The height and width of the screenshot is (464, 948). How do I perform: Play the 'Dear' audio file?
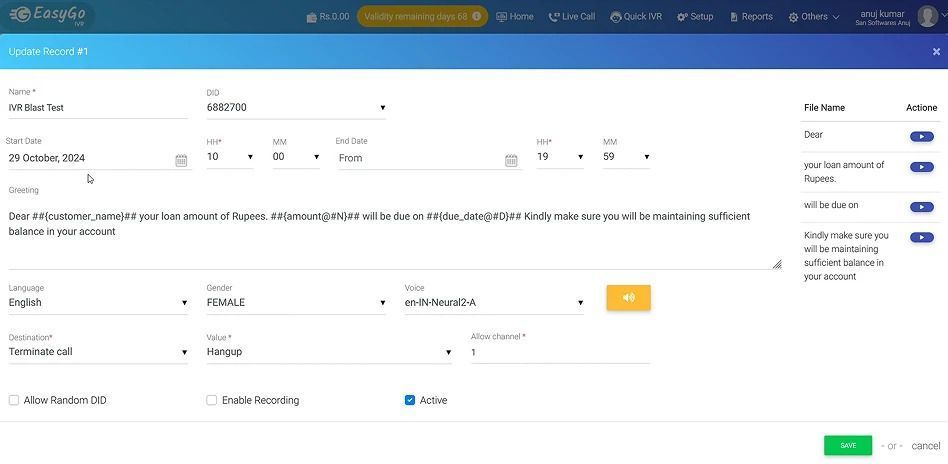click(x=921, y=137)
